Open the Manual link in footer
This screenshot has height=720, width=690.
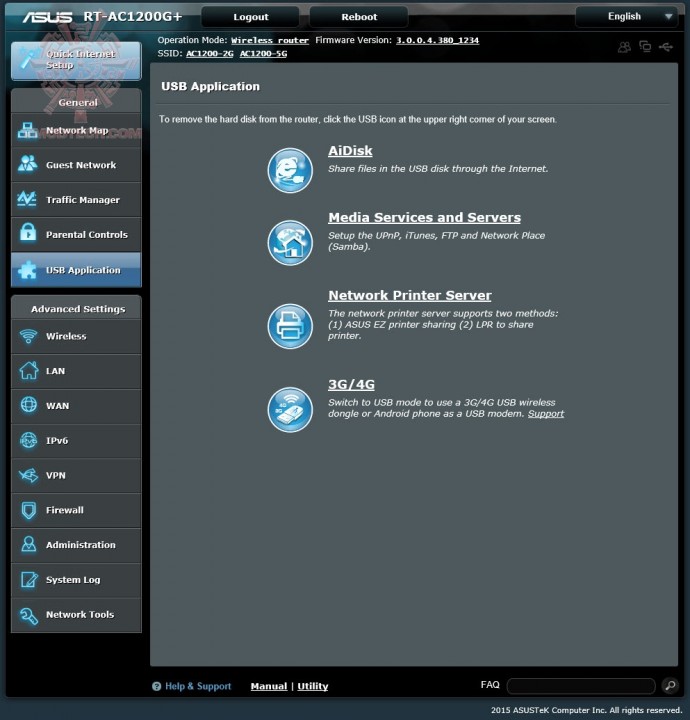(x=269, y=686)
